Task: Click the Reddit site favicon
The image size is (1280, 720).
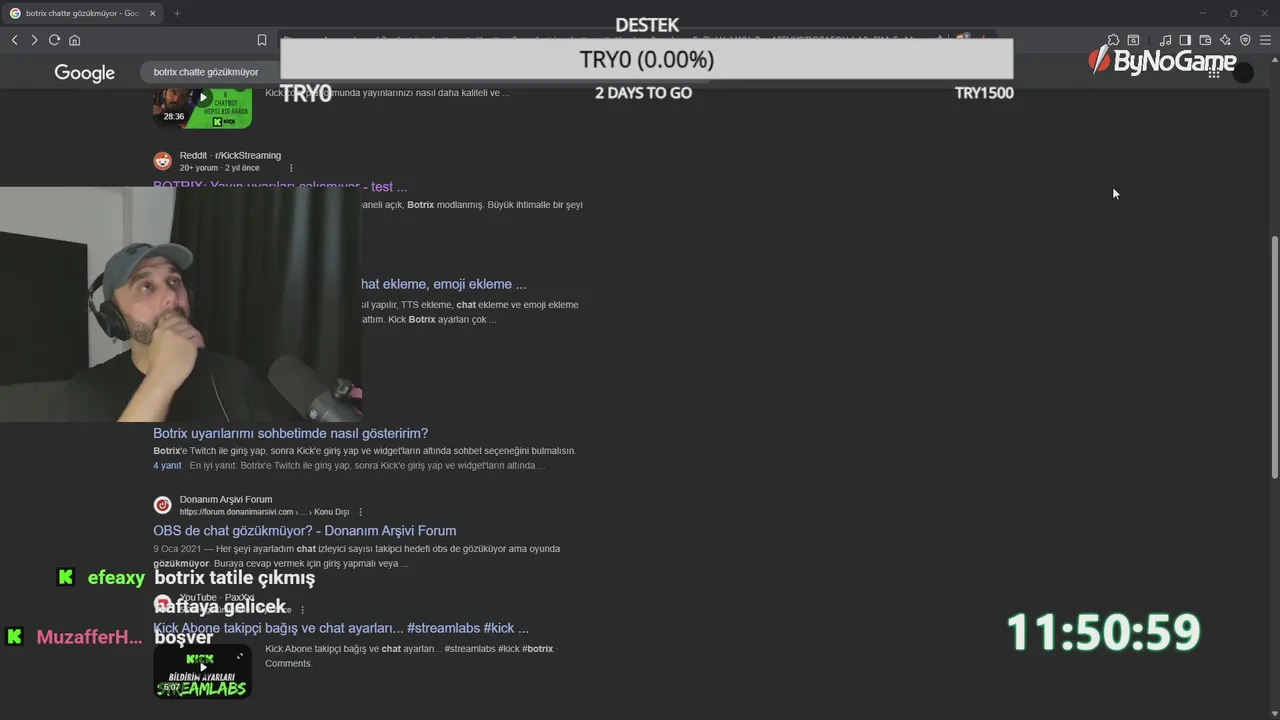Action: coord(163,161)
